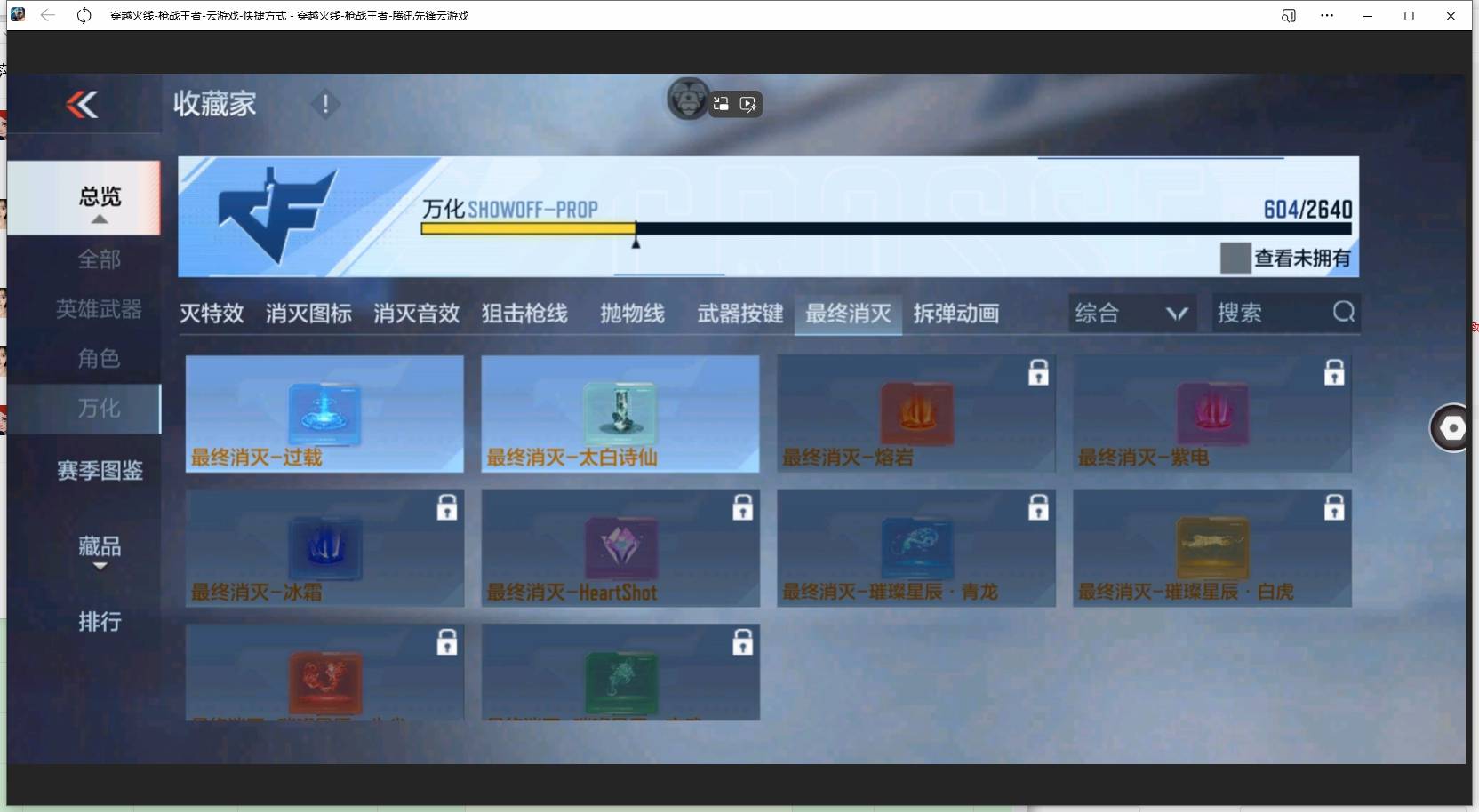Click lock icon on 璀璨星辰·白虎 card
This screenshot has width=1479, height=812.
tap(1334, 506)
